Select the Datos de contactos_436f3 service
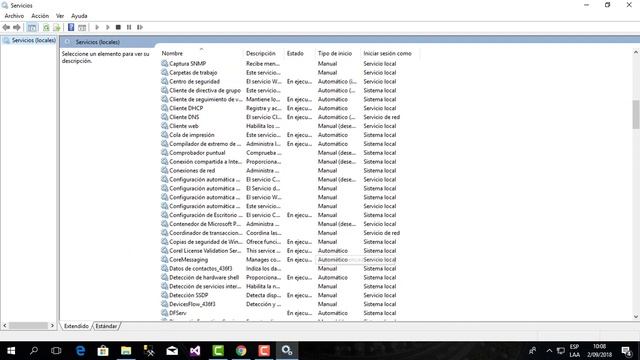 point(200,269)
